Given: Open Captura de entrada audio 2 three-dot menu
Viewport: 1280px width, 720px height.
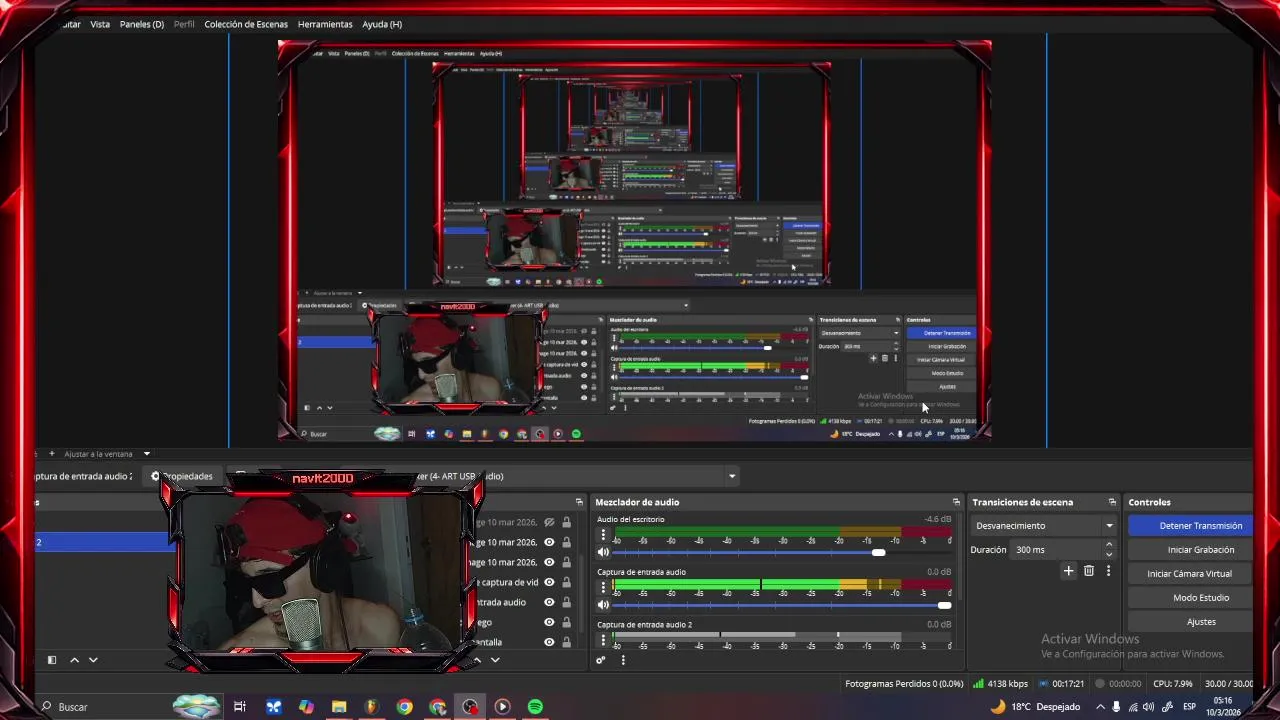Looking at the screenshot, I should coord(603,639).
